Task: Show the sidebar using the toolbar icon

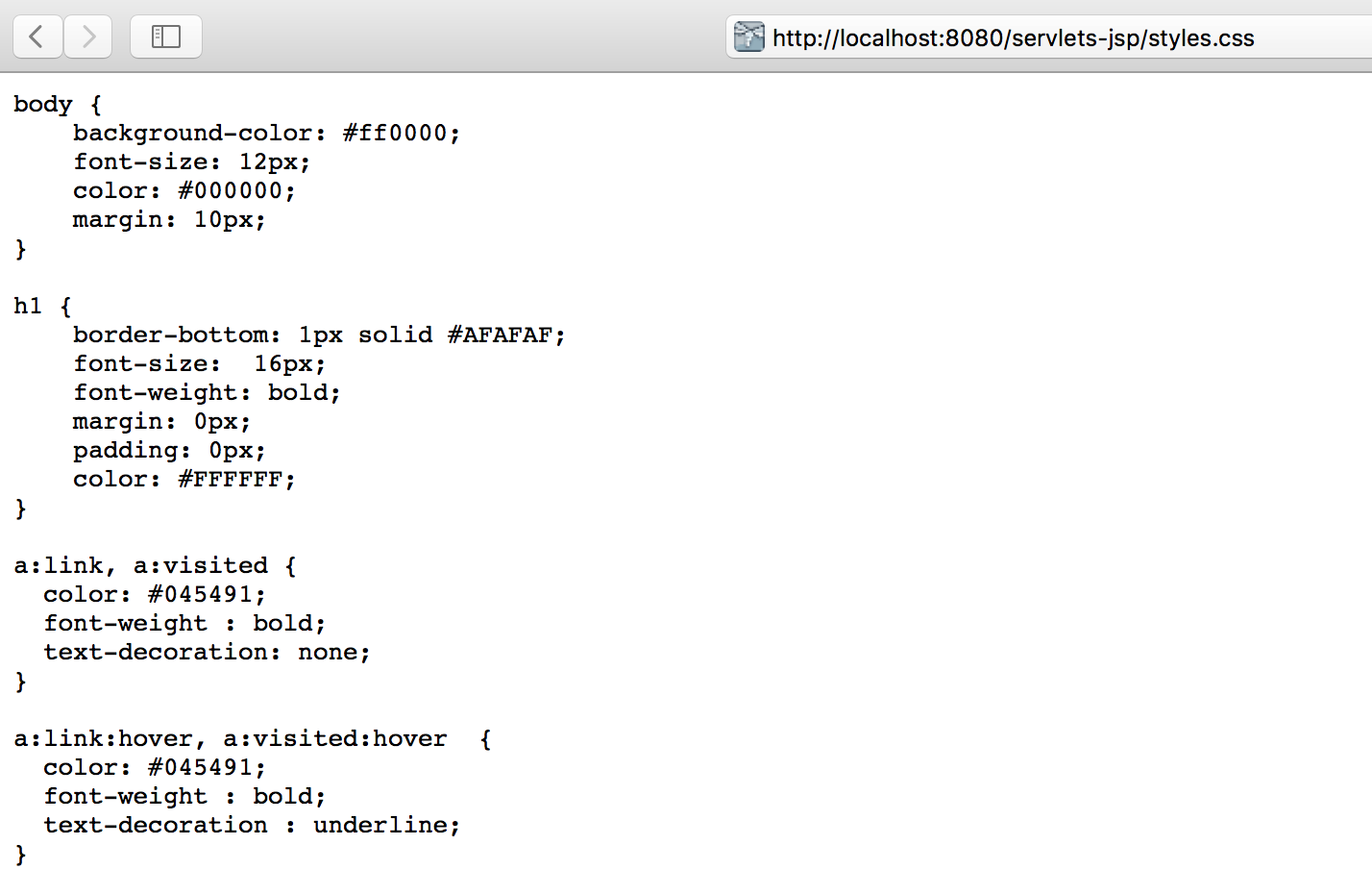Action: 166,37
